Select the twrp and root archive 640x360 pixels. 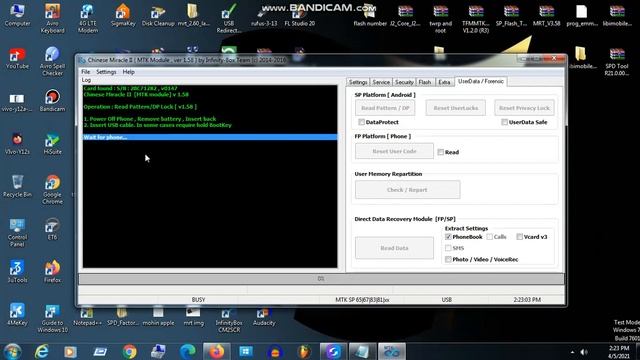[x=440, y=19]
